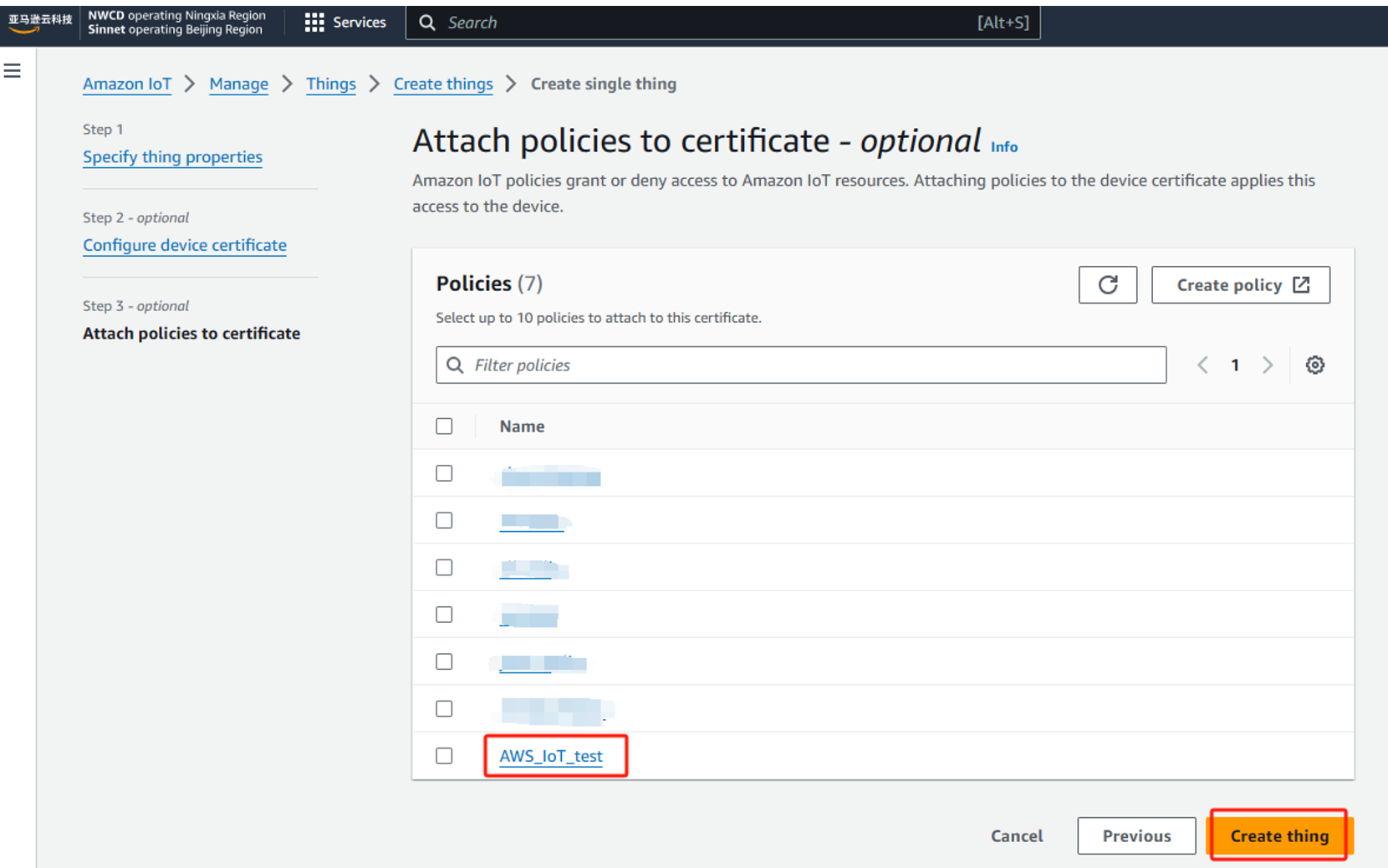Open the hamburger side navigation menu
Screen dimensions: 1388x868
[x=13, y=71]
